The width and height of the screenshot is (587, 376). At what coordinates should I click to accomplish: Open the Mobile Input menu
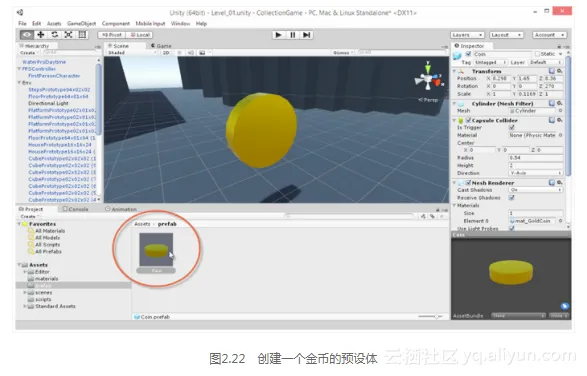[x=150, y=24]
